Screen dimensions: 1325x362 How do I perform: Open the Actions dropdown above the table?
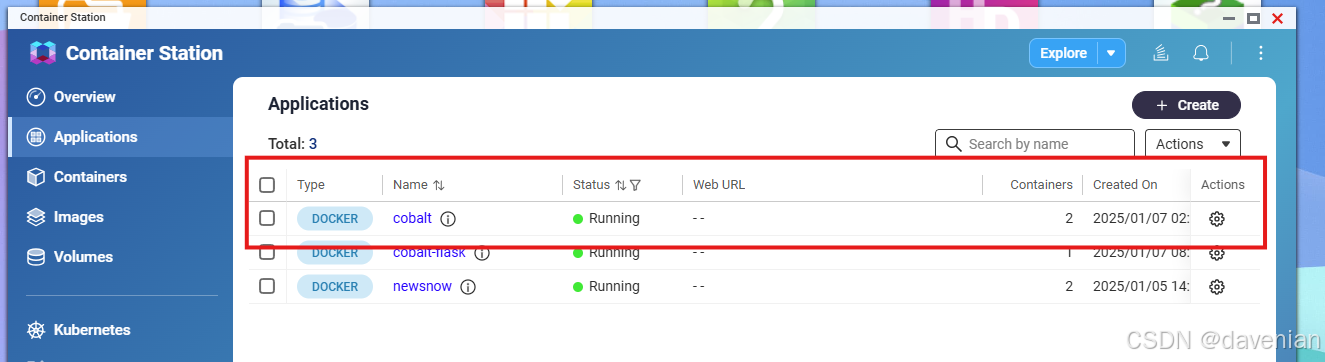[1192, 144]
